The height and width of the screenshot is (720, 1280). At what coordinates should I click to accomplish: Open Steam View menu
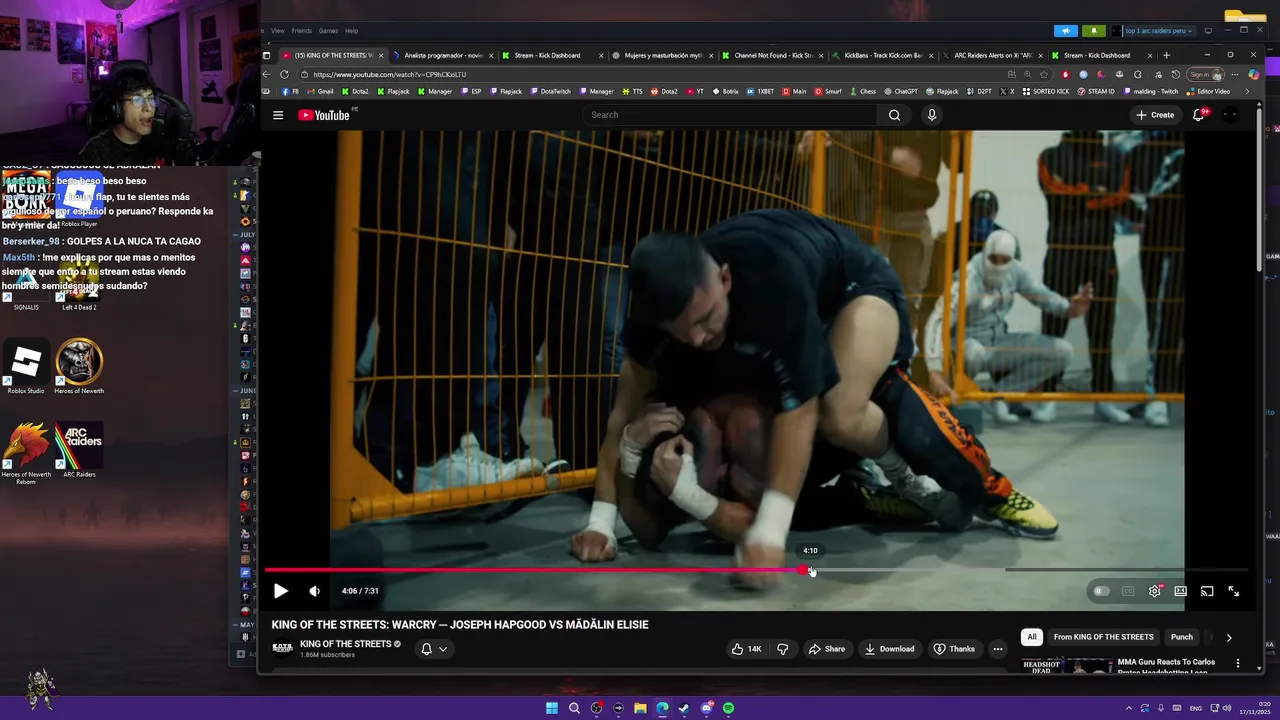[x=278, y=31]
